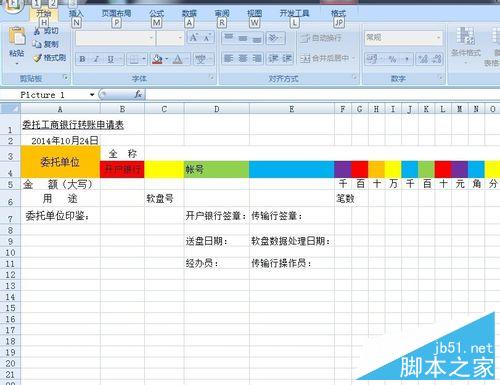Align text left

pos(229,59)
